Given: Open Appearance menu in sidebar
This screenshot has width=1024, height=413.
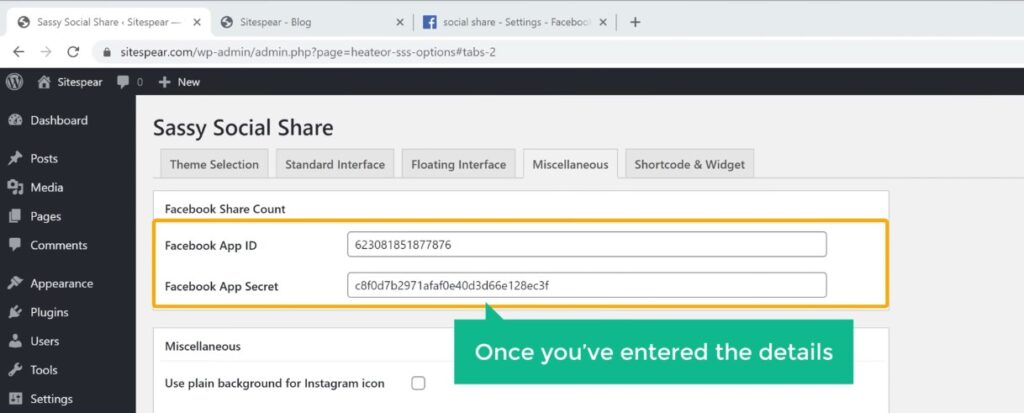Looking at the screenshot, I should coord(59,283).
